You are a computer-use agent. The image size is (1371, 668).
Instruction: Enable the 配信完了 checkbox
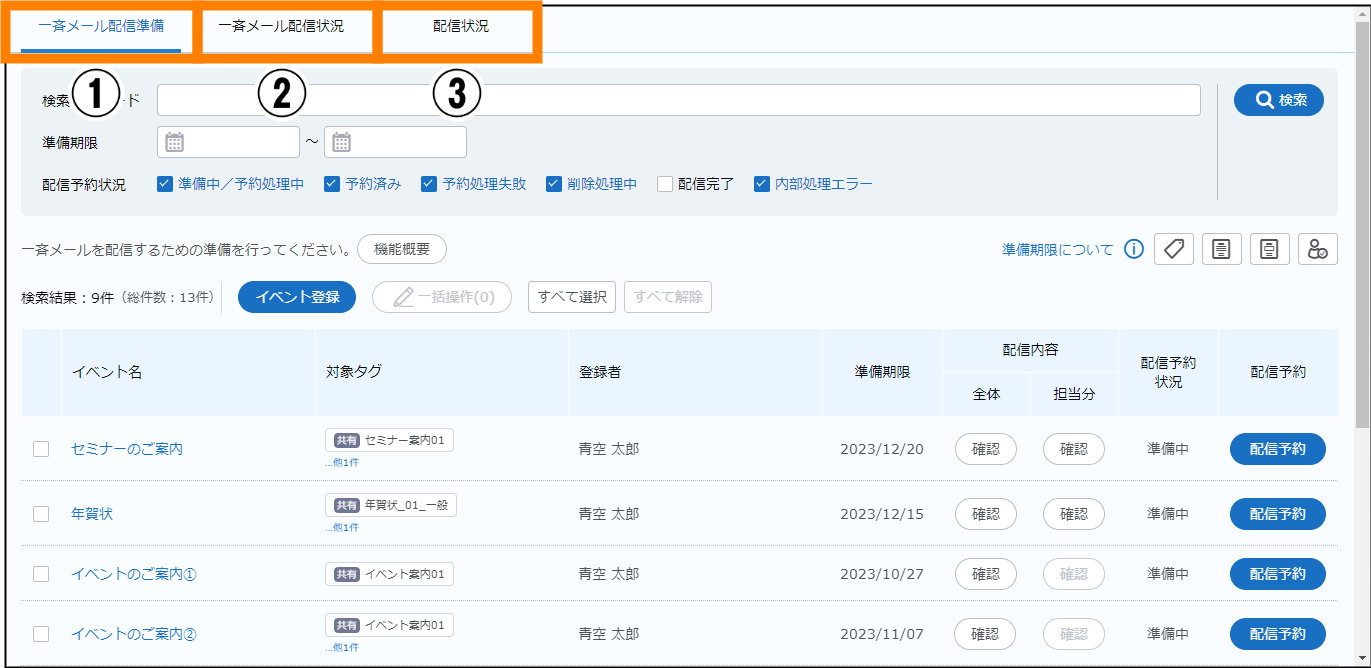click(x=665, y=184)
